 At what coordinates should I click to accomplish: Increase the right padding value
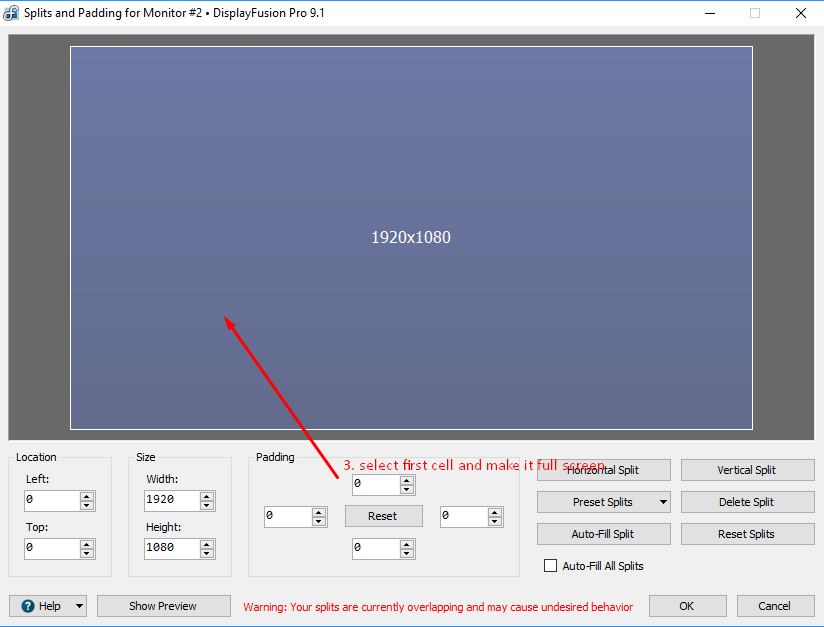click(495, 512)
